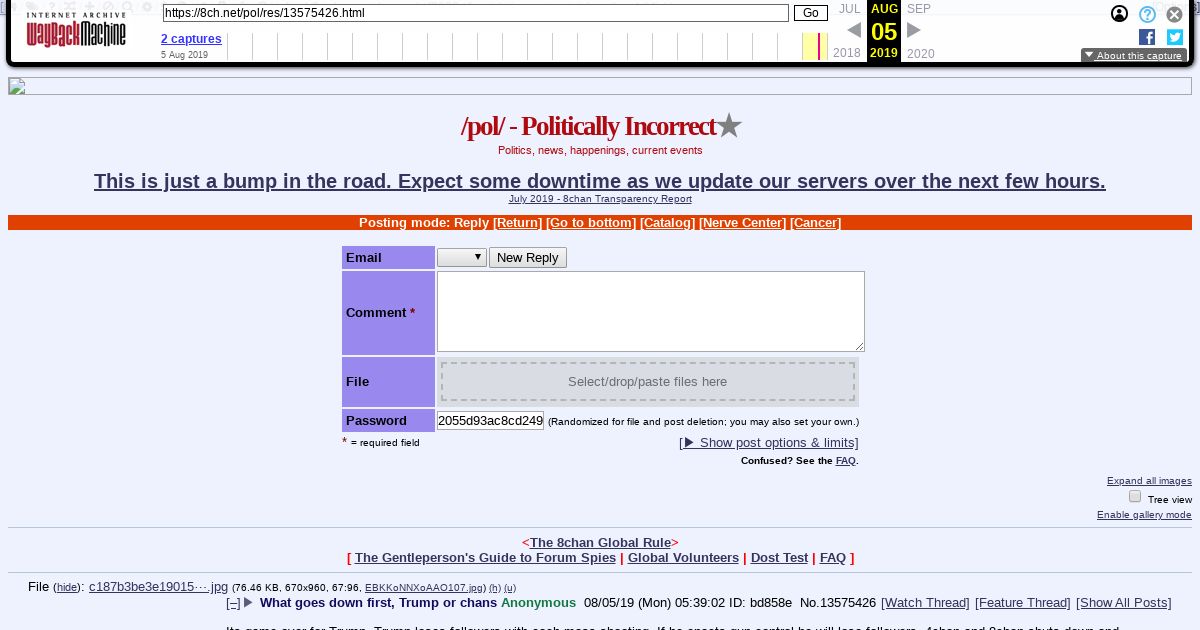Open the FAQ link under Confused
This screenshot has width=1200, height=630.
846,461
